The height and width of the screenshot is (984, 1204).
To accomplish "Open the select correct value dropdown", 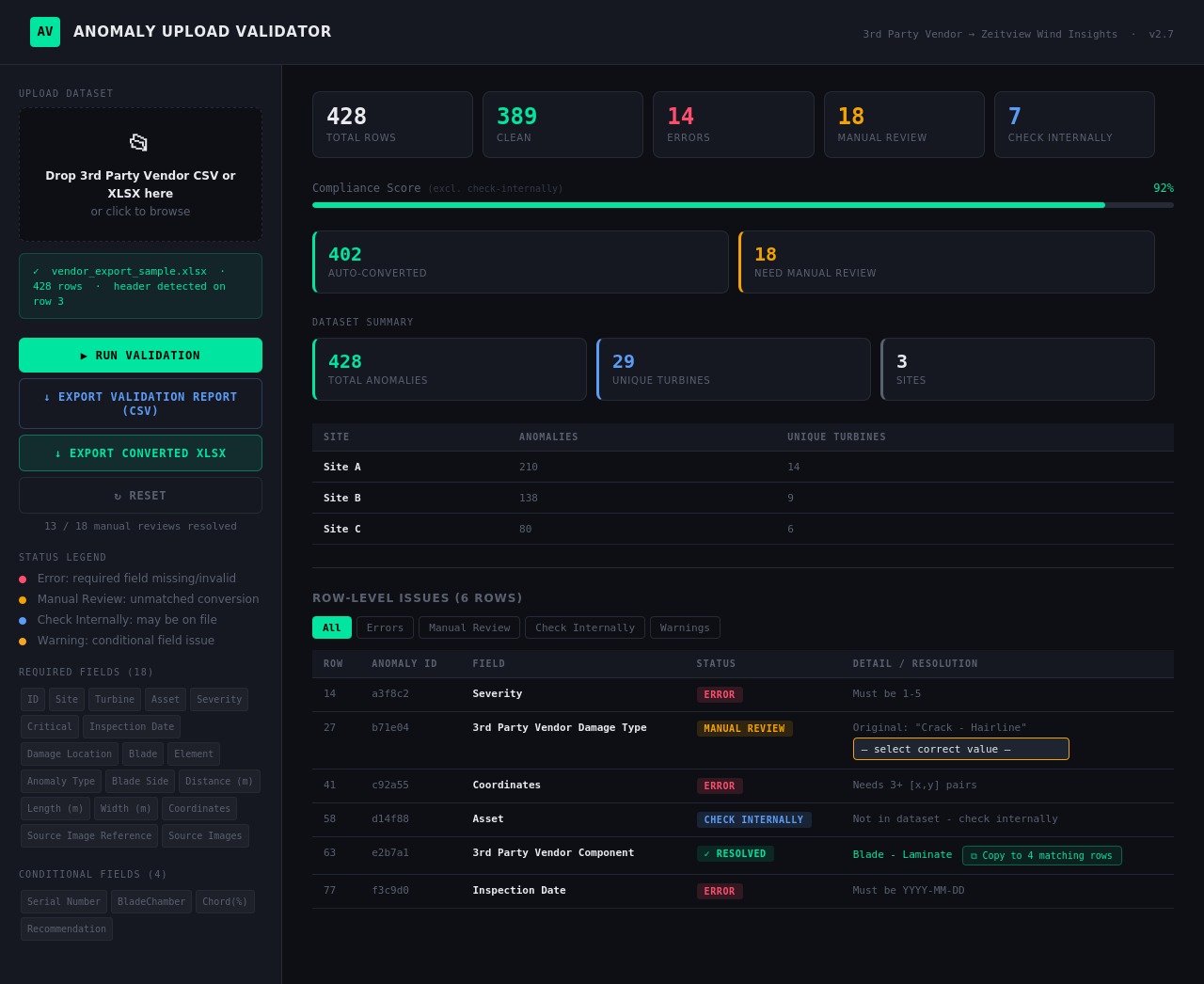I will click(960, 749).
